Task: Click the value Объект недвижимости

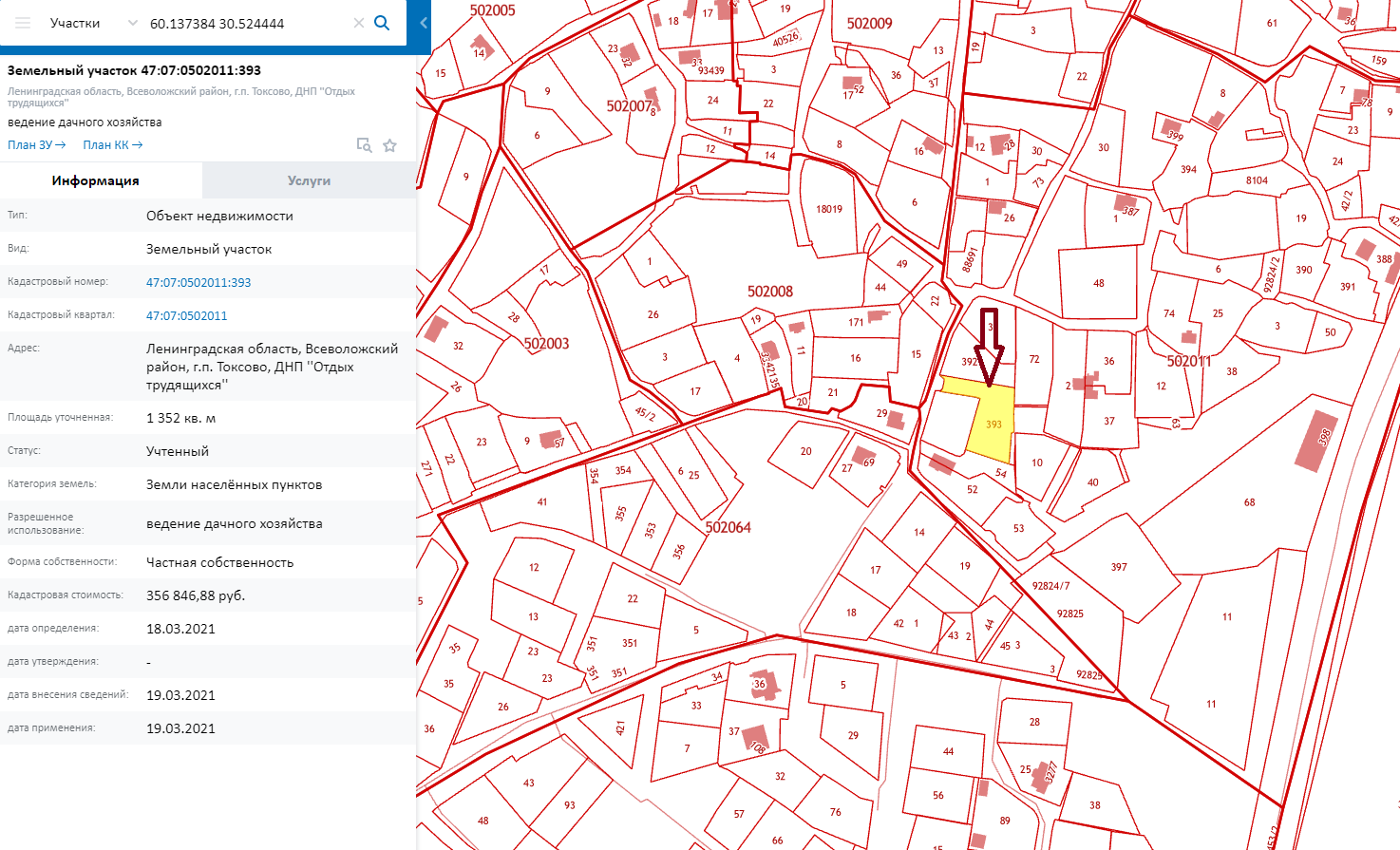Action: tap(219, 216)
